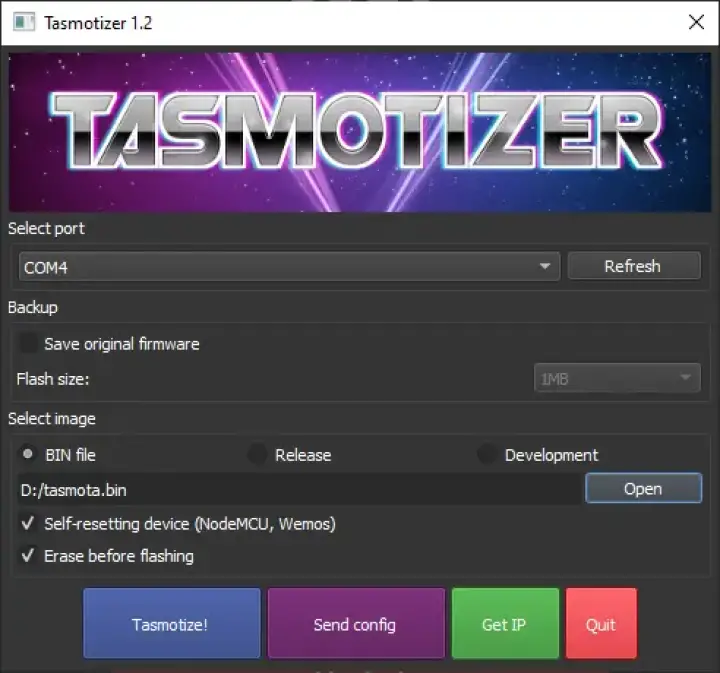Click the Tasmotize! button
This screenshot has width=720, height=673.
tap(172, 623)
